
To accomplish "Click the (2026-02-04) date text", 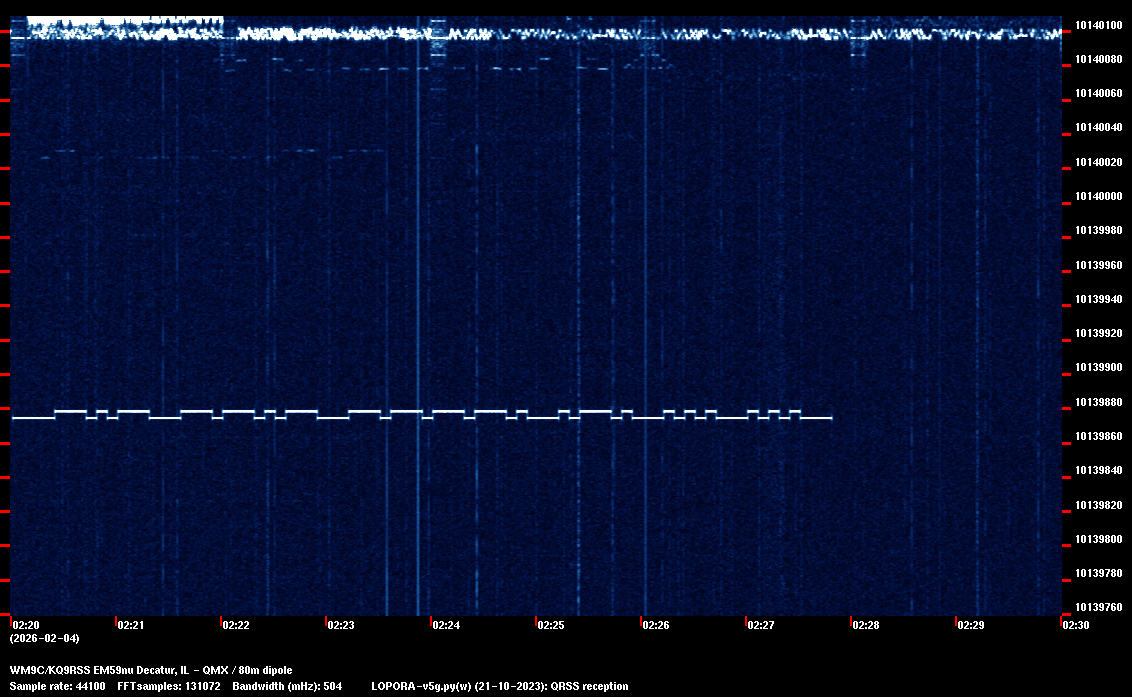I will coord(44,638).
